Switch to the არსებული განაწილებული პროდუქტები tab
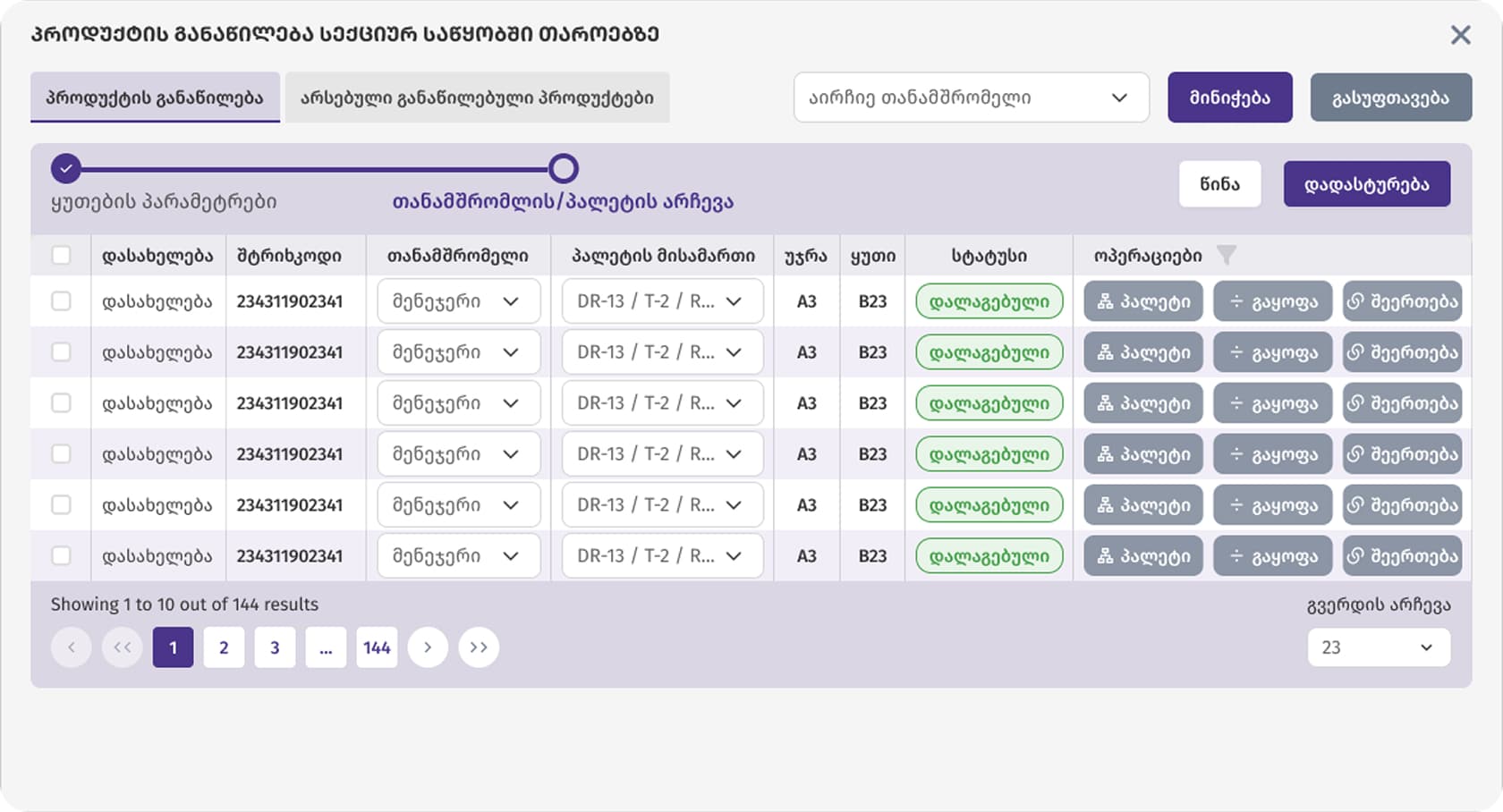The width and height of the screenshot is (1503, 812). tap(477, 97)
